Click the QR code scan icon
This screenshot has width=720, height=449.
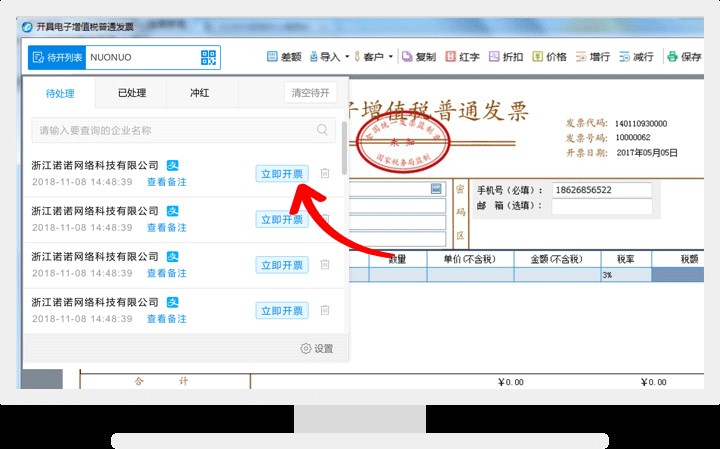208,57
